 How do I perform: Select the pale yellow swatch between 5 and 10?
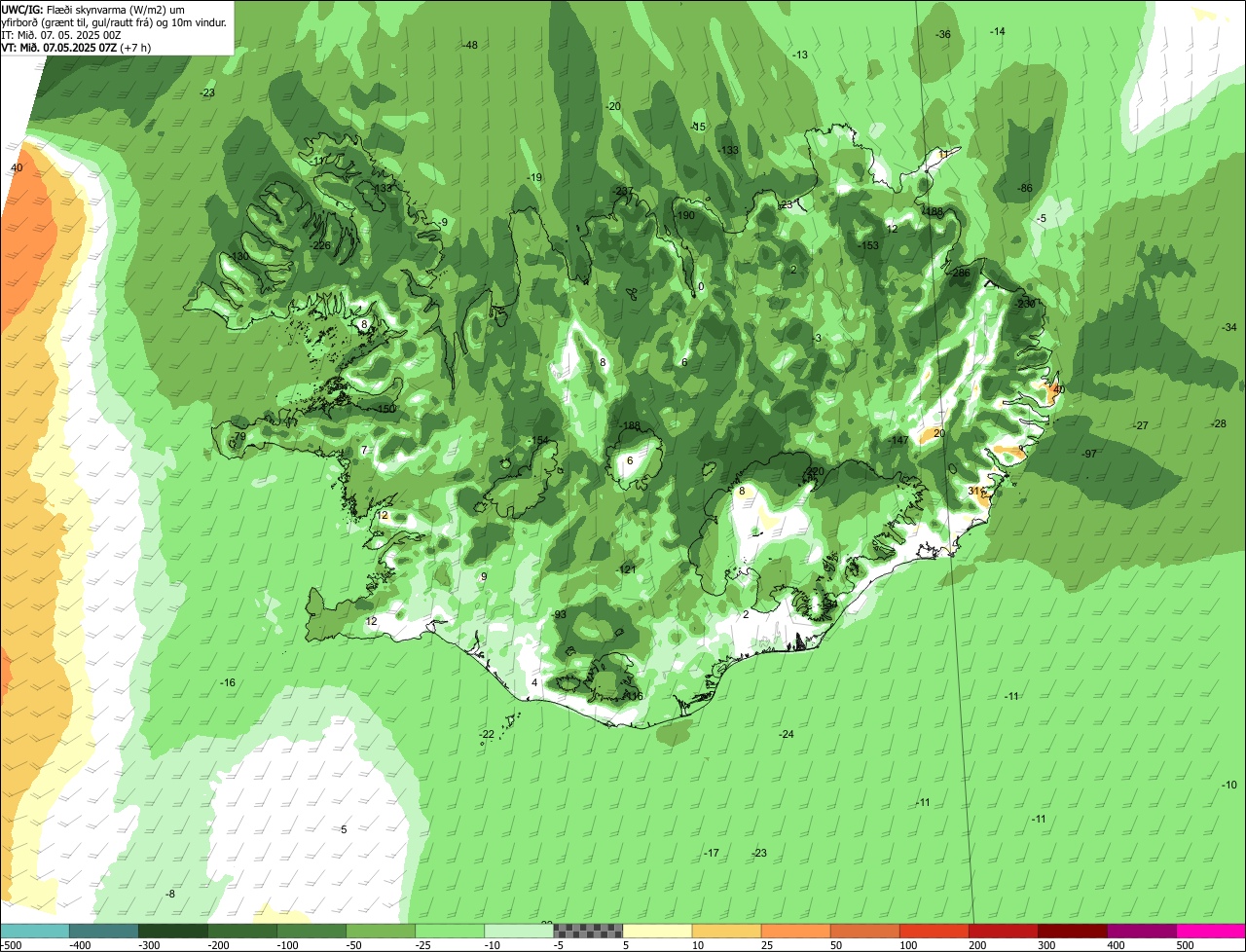(x=657, y=932)
